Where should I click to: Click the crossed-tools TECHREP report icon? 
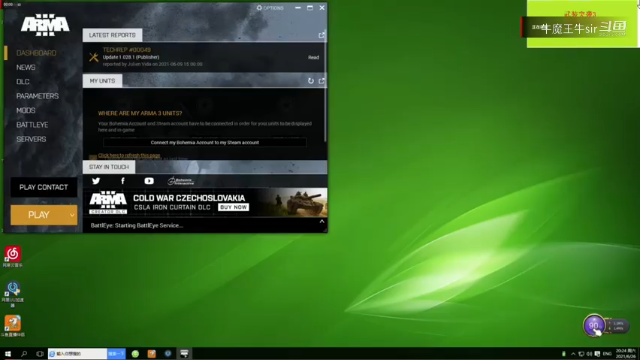pyautogui.click(x=94, y=57)
